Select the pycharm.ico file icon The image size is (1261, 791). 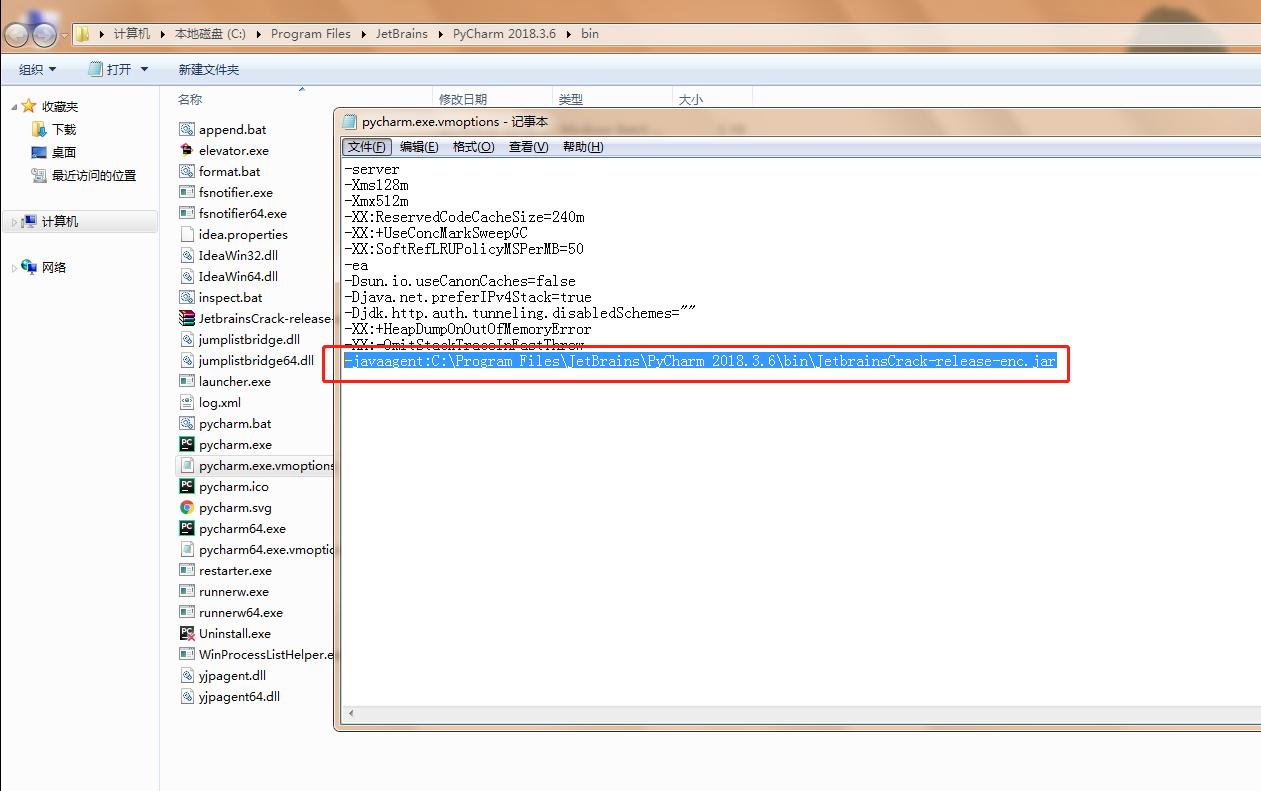pos(187,486)
